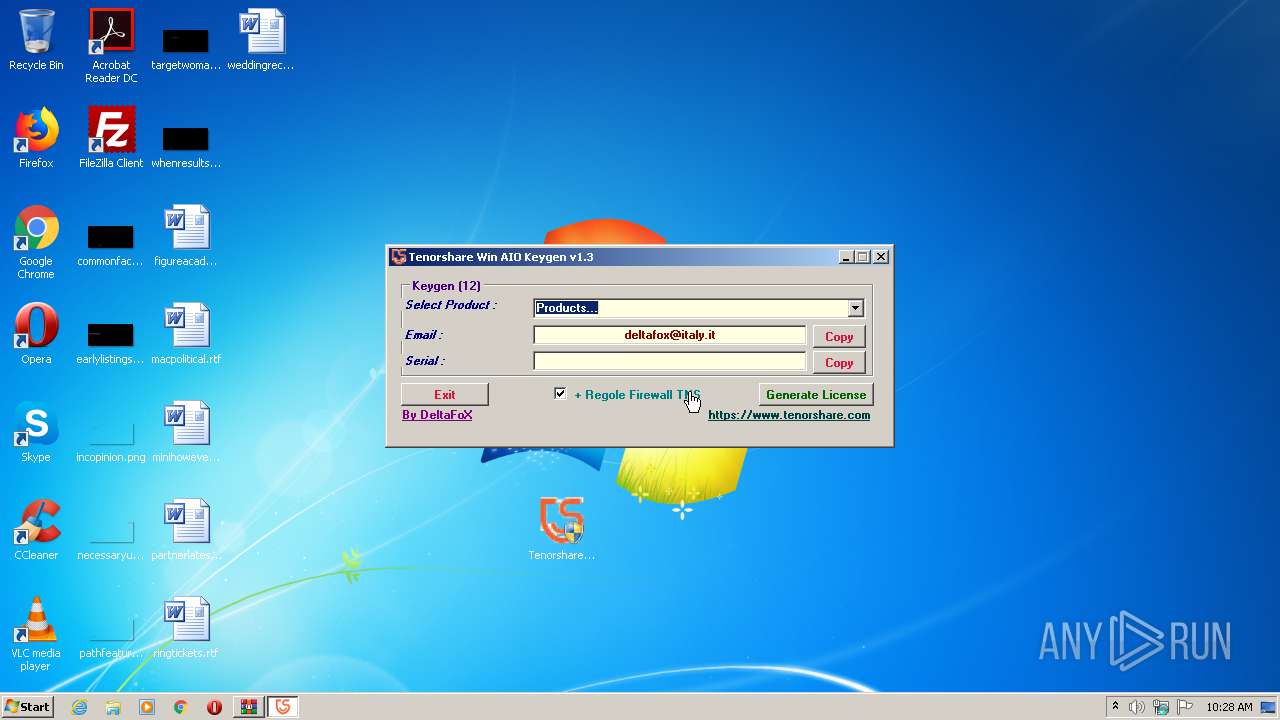Open media player taskbar icon
This screenshot has width=1280, height=720.
(147, 707)
